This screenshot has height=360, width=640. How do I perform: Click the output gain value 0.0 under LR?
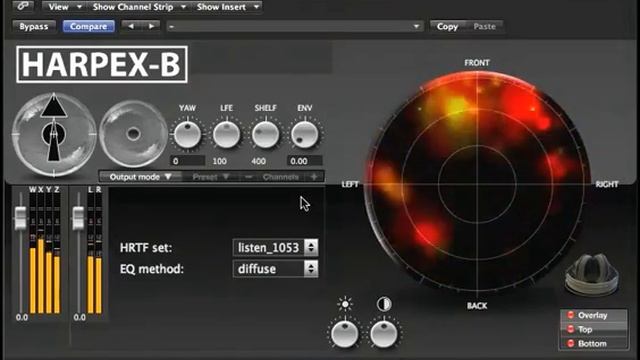coord(80,318)
